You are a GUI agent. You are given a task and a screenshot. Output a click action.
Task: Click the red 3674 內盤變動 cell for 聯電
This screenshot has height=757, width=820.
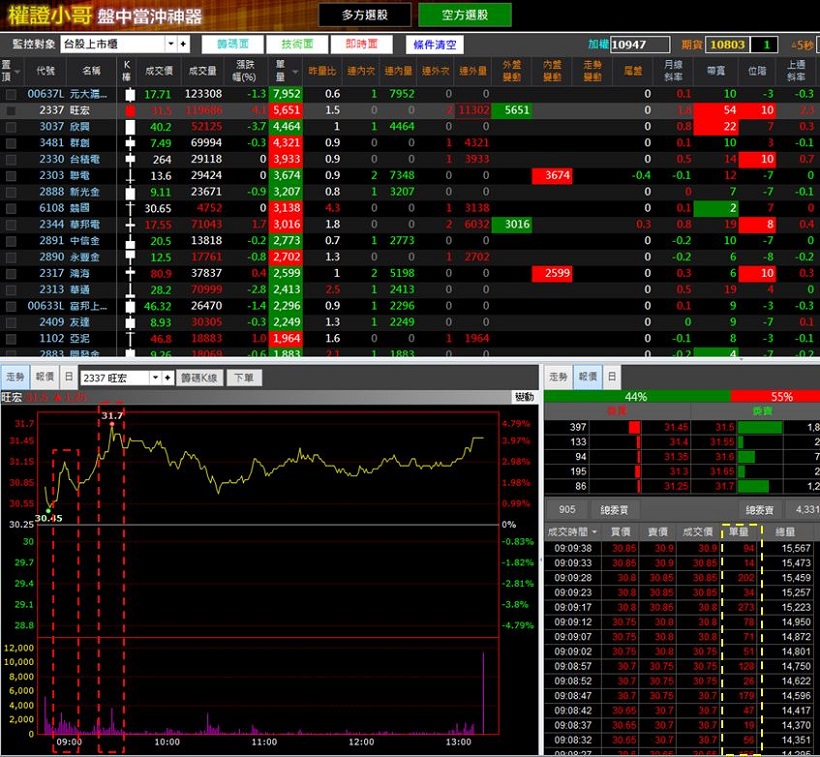(x=552, y=176)
